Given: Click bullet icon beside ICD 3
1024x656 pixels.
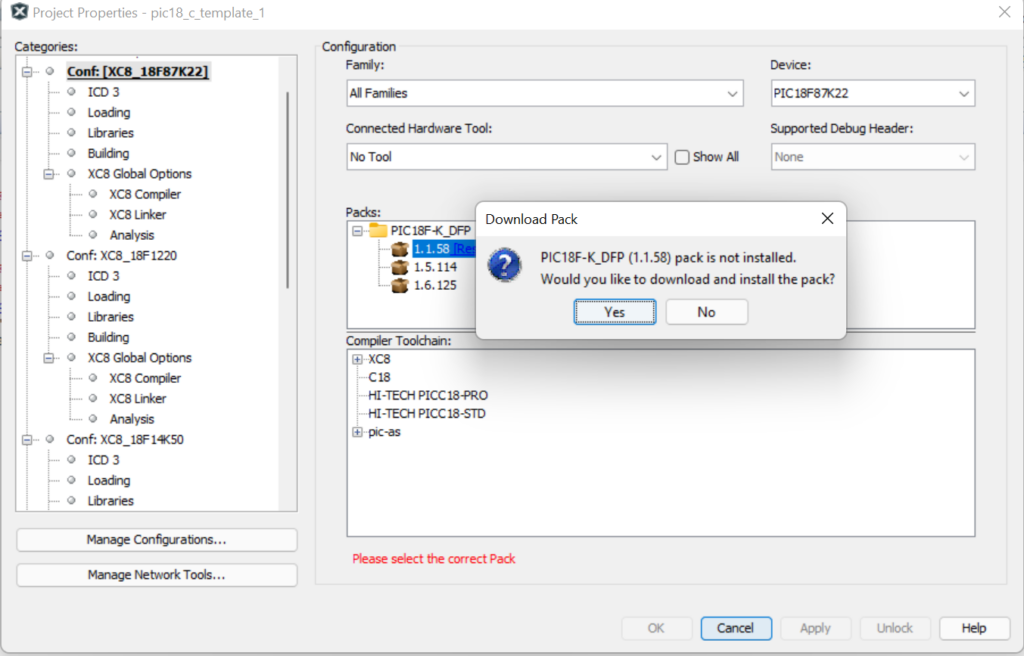Looking at the screenshot, I should [x=71, y=92].
